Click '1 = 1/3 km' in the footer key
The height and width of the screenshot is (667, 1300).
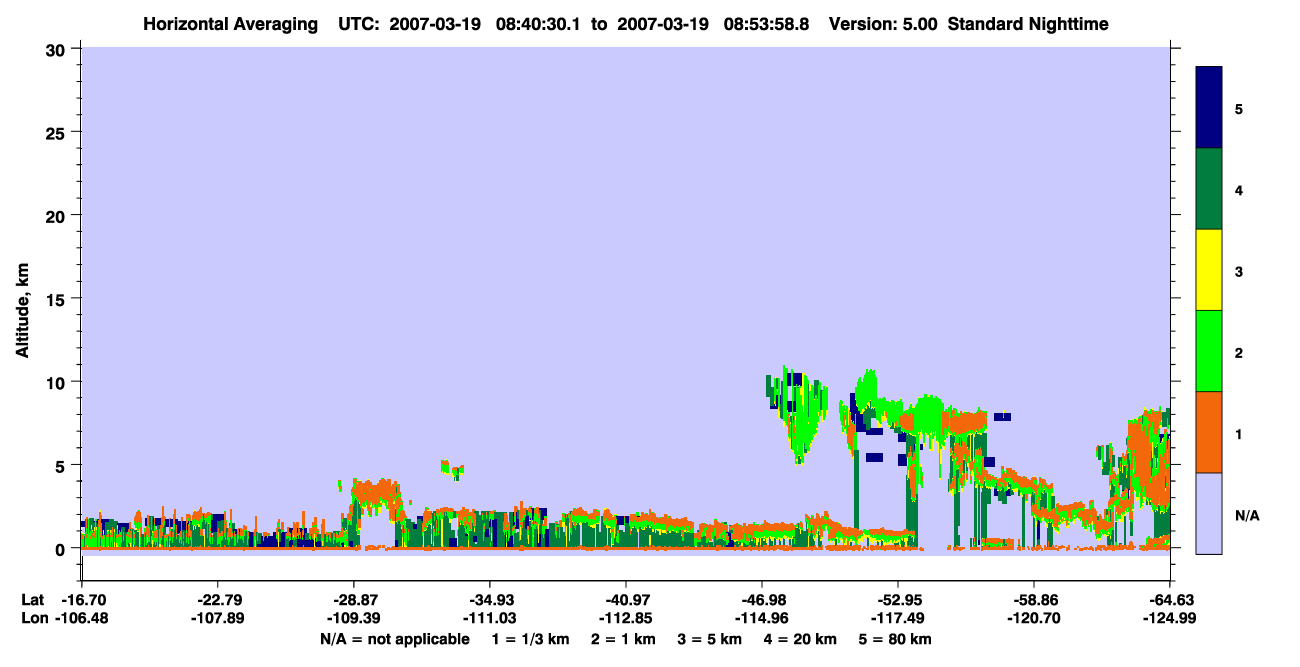point(530,639)
